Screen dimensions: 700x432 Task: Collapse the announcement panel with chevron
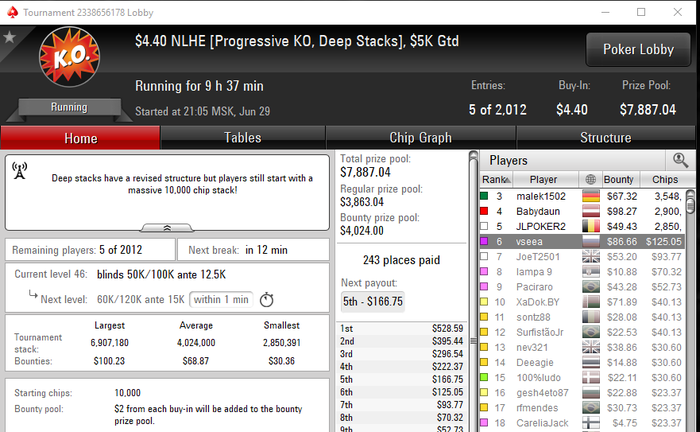tap(167, 228)
